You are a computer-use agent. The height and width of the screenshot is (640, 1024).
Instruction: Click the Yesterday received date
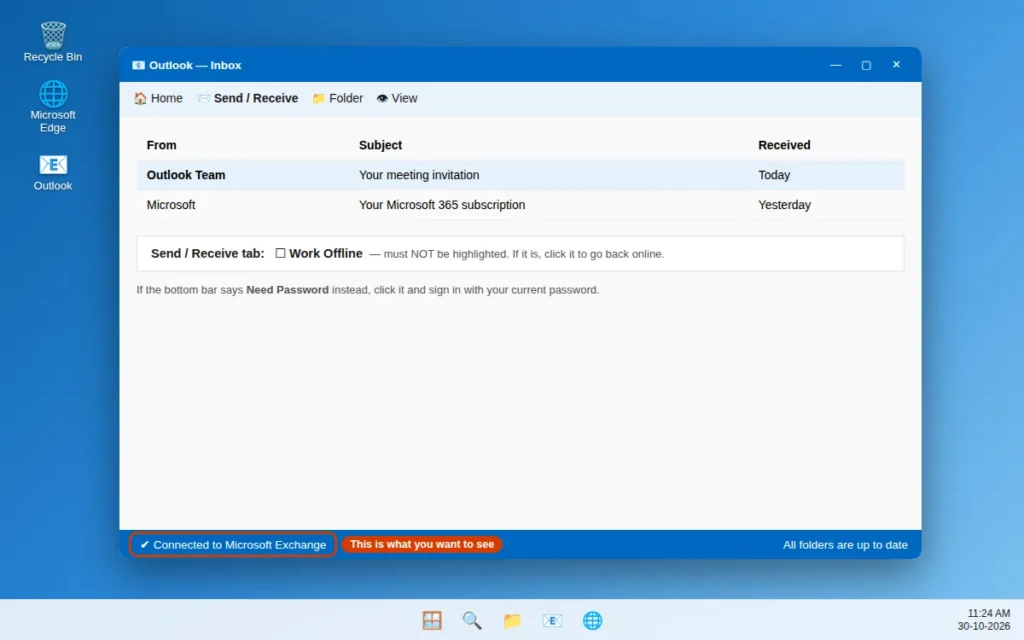[784, 205]
